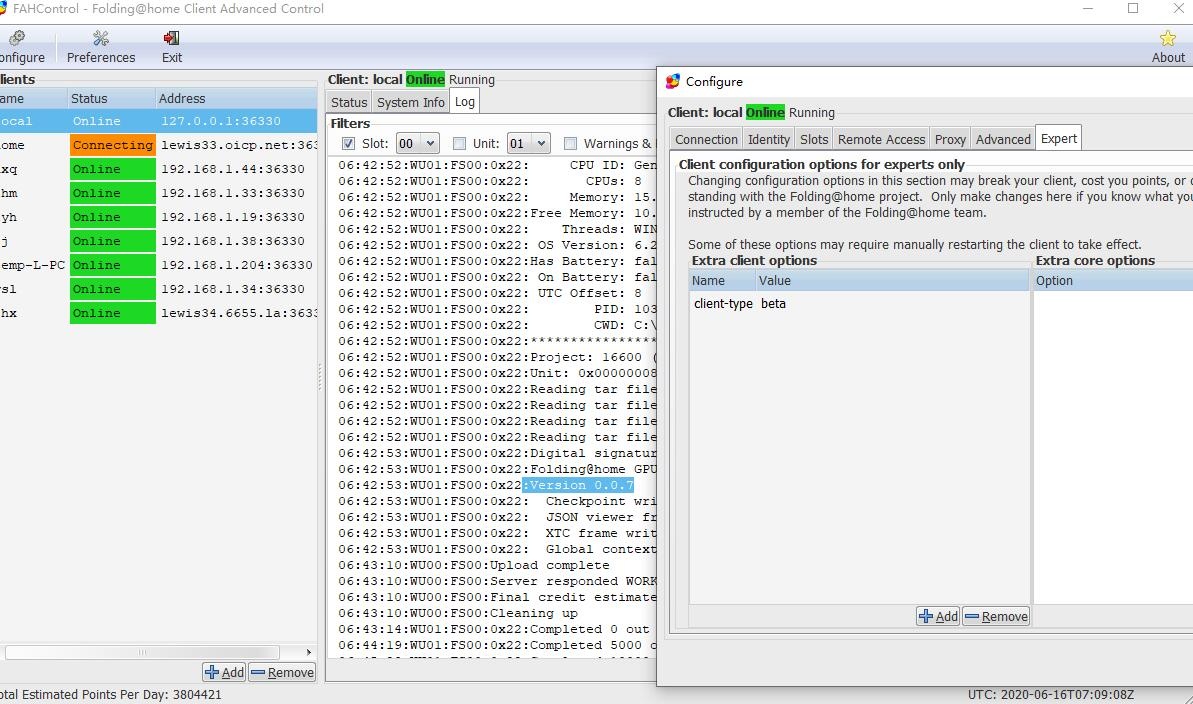Add a client to the clients list
Image resolution: width=1193 pixels, height=704 pixels.
point(224,672)
